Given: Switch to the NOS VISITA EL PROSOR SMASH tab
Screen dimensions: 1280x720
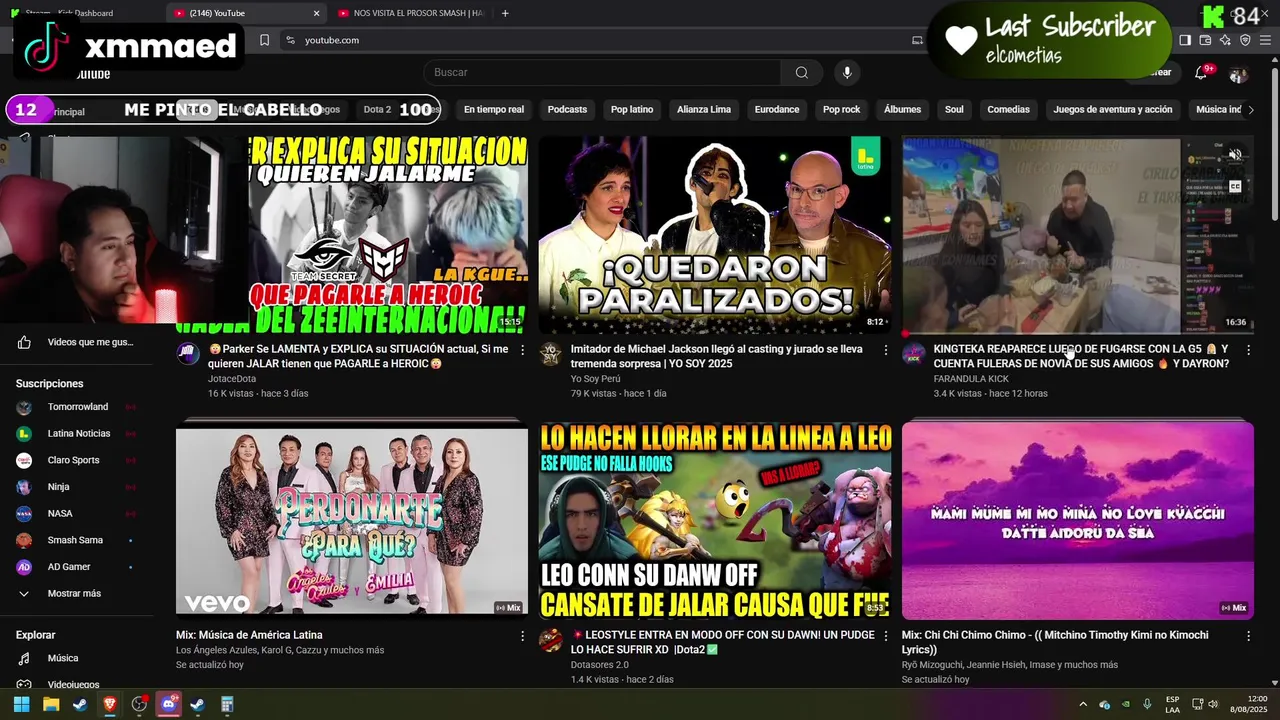Looking at the screenshot, I should click(410, 13).
